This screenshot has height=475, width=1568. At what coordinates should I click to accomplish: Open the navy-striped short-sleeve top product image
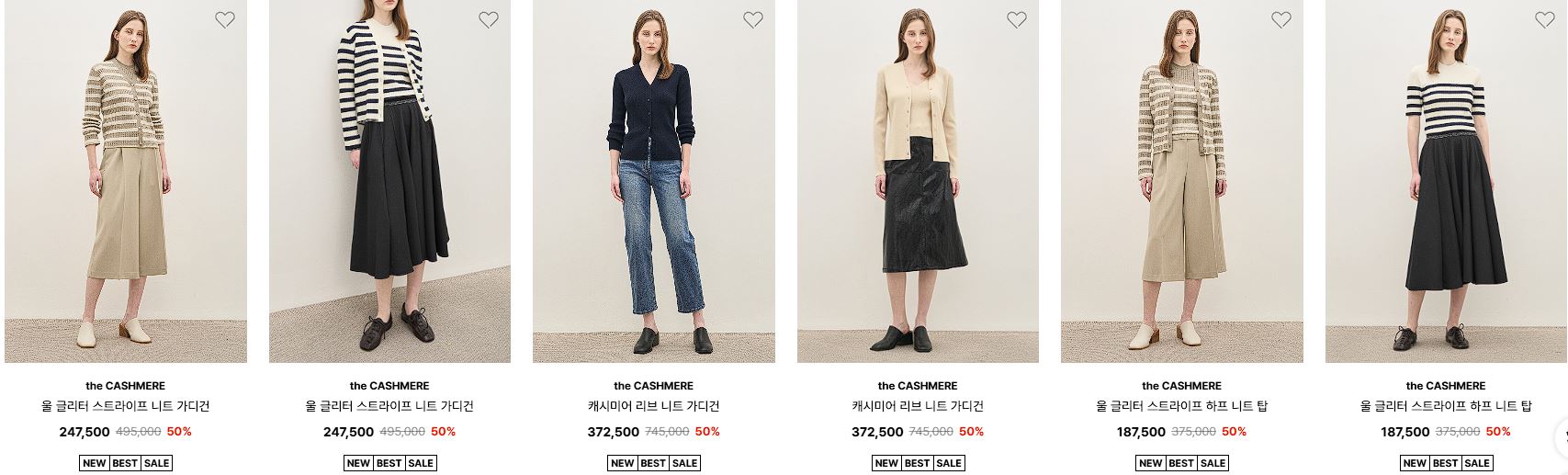pyautogui.click(x=1446, y=181)
